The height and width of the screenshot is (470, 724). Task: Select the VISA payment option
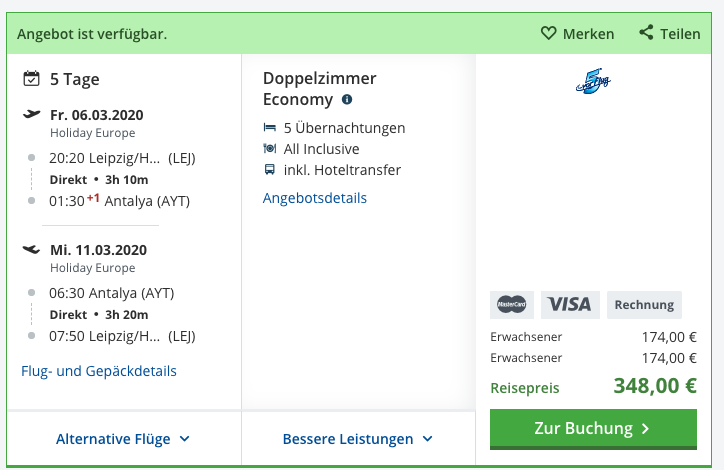pos(570,305)
